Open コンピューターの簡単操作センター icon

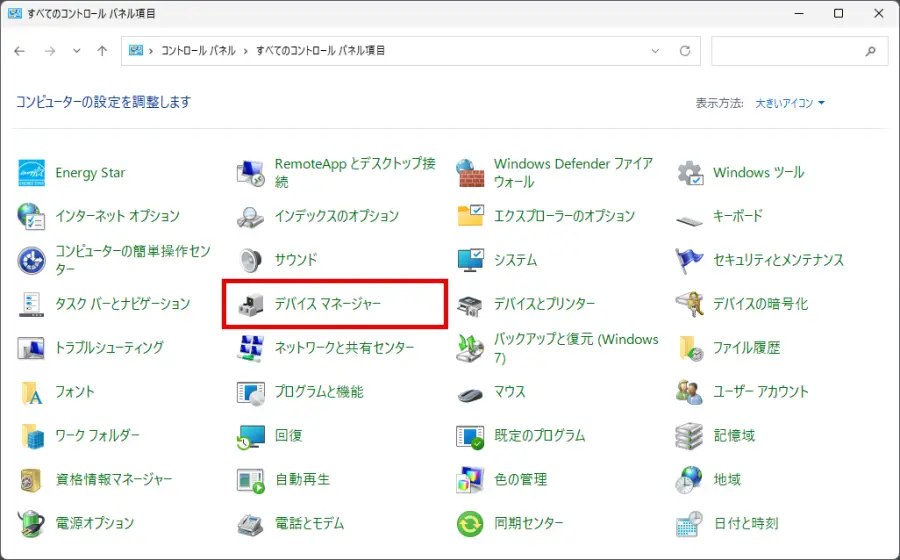pos(32,260)
